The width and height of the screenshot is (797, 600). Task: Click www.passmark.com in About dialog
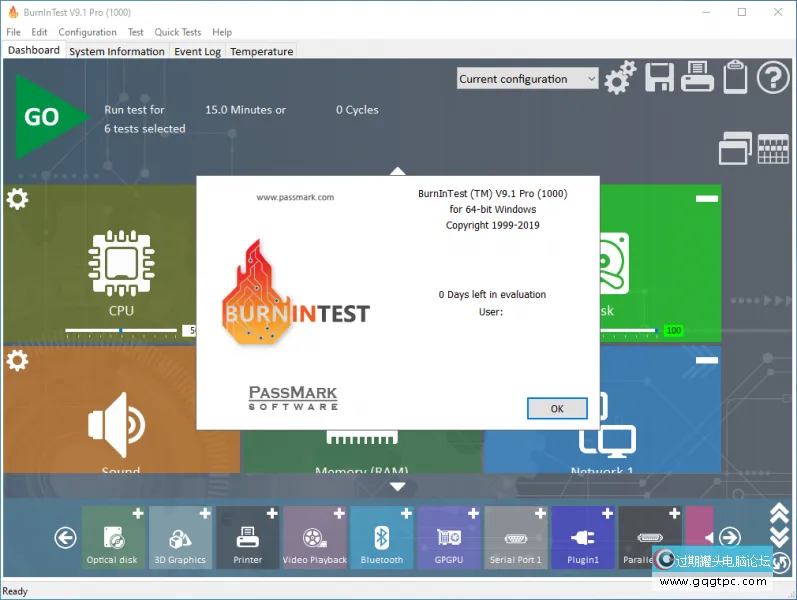coord(295,197)
